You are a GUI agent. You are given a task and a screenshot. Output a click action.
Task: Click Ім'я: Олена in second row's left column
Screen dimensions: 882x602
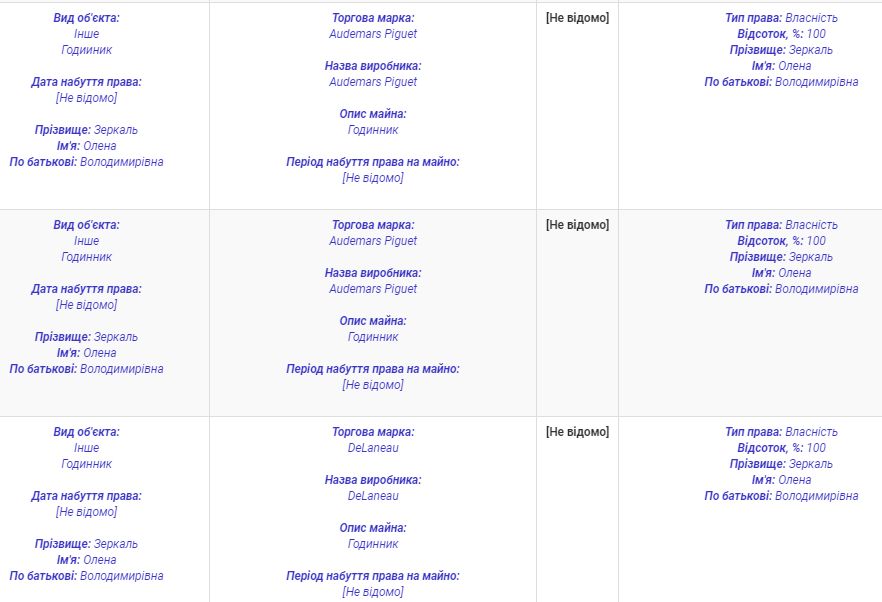click(86, 353)
